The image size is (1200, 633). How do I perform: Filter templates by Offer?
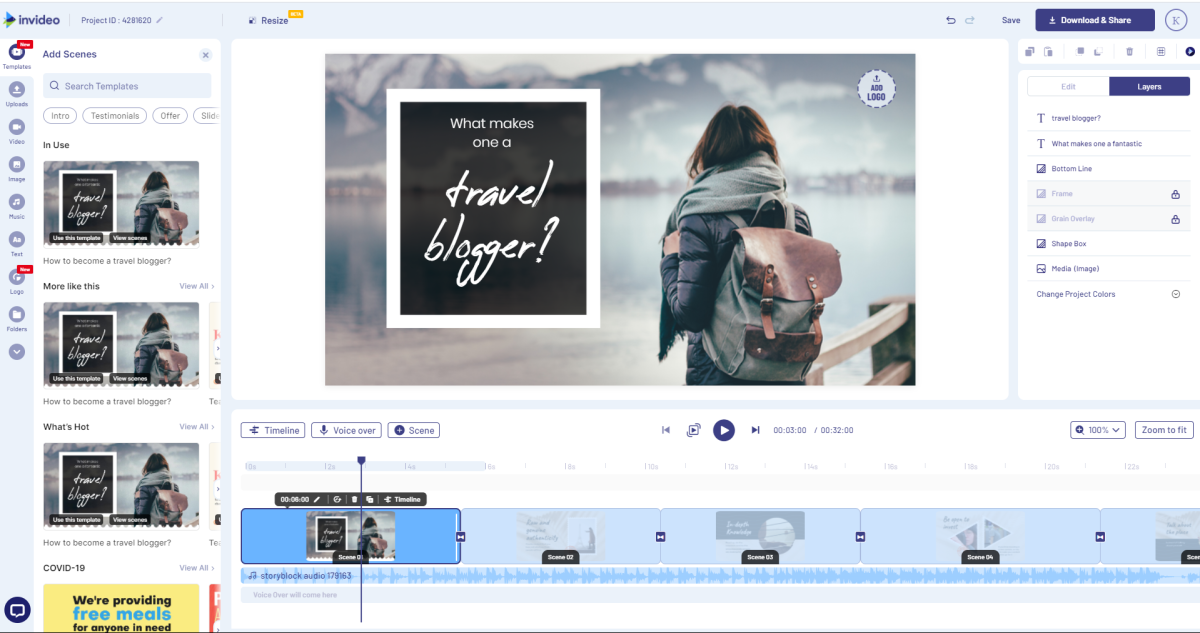pyautogui.click(x=170, y=116)
